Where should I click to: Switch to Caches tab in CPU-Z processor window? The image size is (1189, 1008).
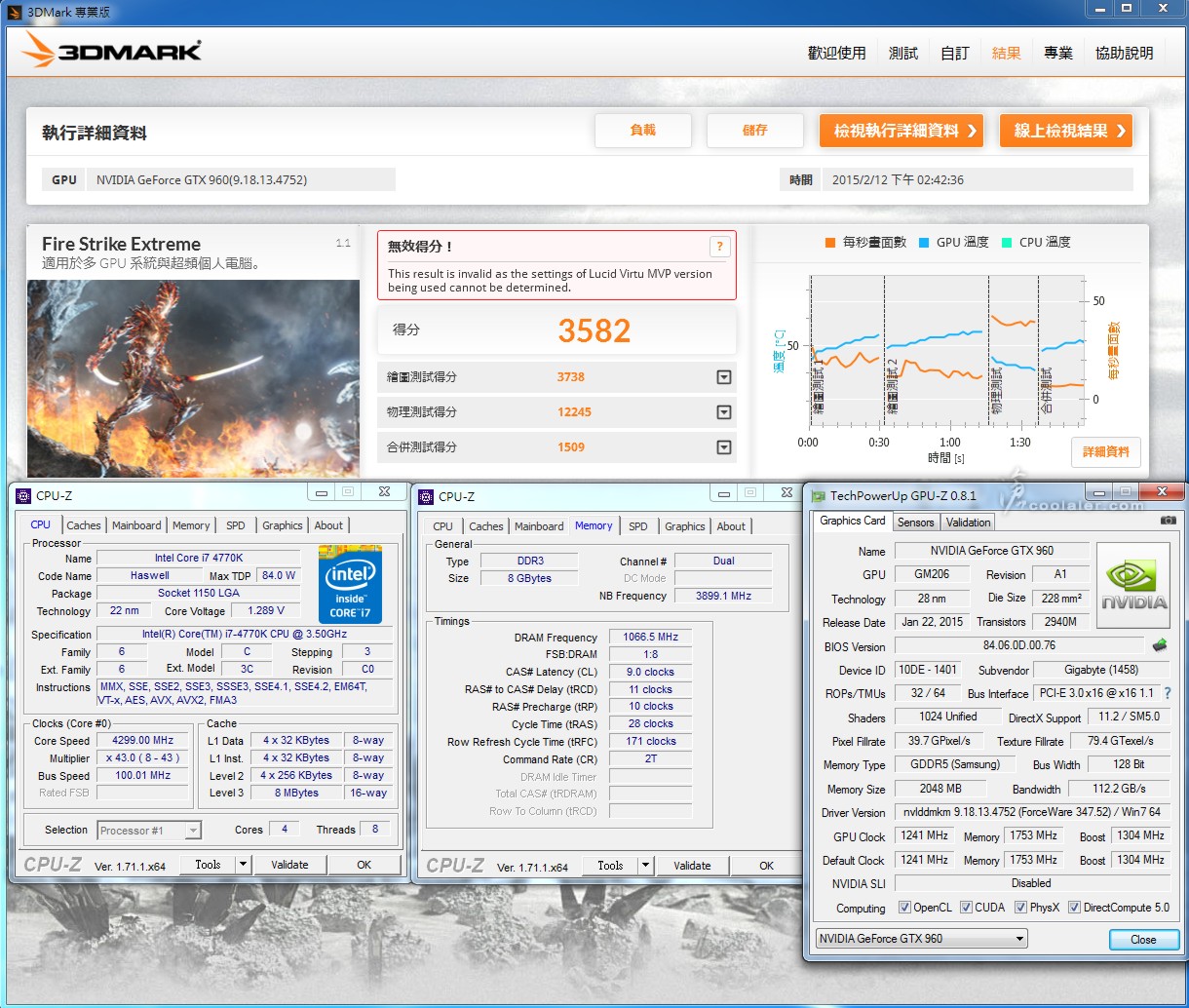coord(84,525)
